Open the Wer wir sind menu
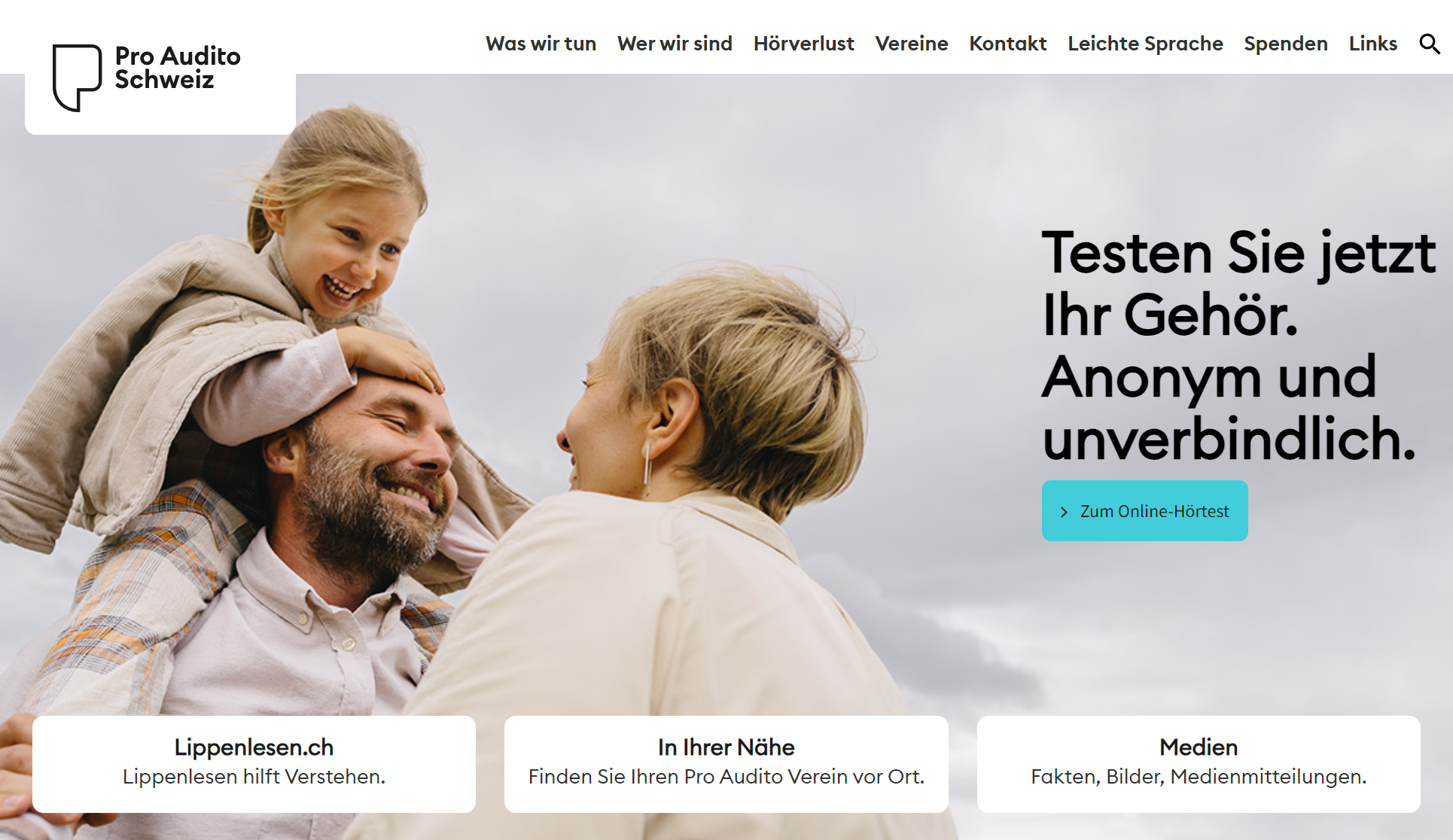The image size is (1453, 840). [675, 44]
